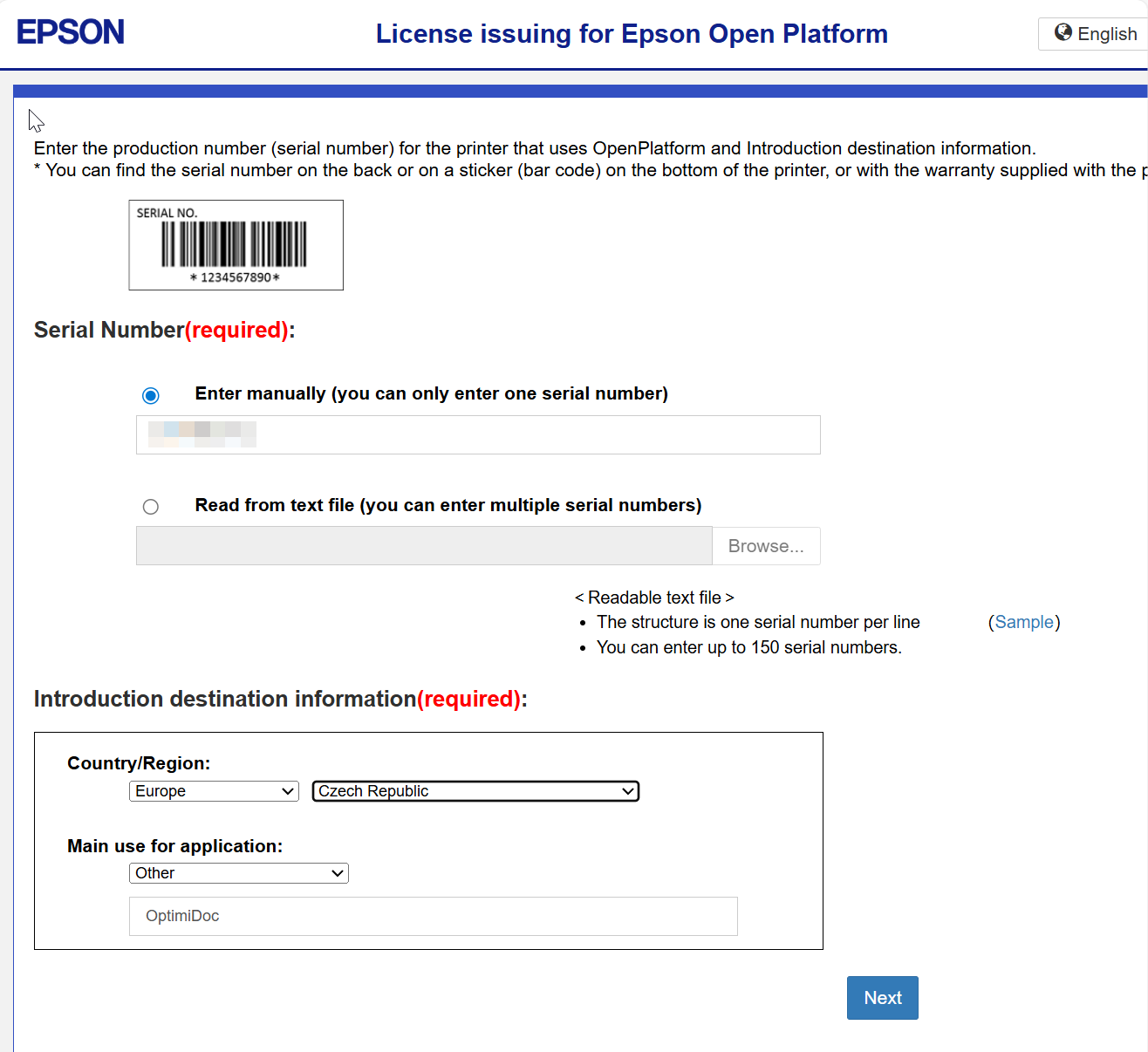This screenshot has width=1148, height=1052.
Task: Select the Enter manually radio button
Action: [x=151, y=396]
